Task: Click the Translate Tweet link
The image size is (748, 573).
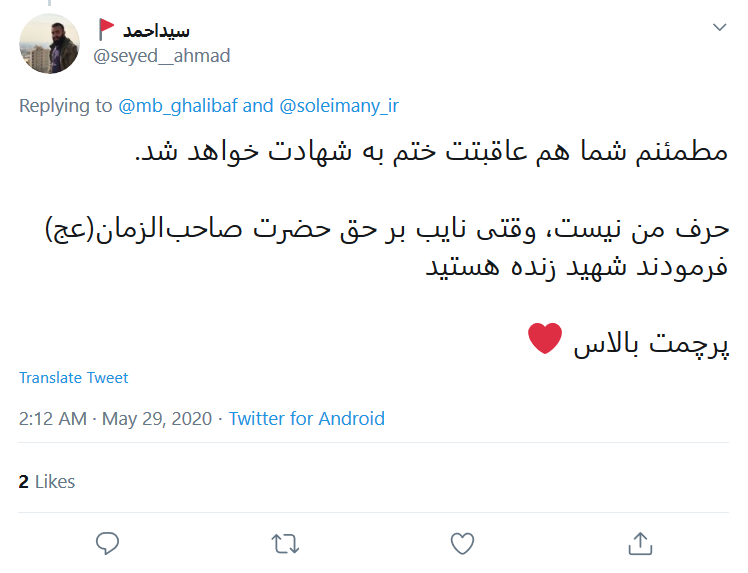Action: 74,378
